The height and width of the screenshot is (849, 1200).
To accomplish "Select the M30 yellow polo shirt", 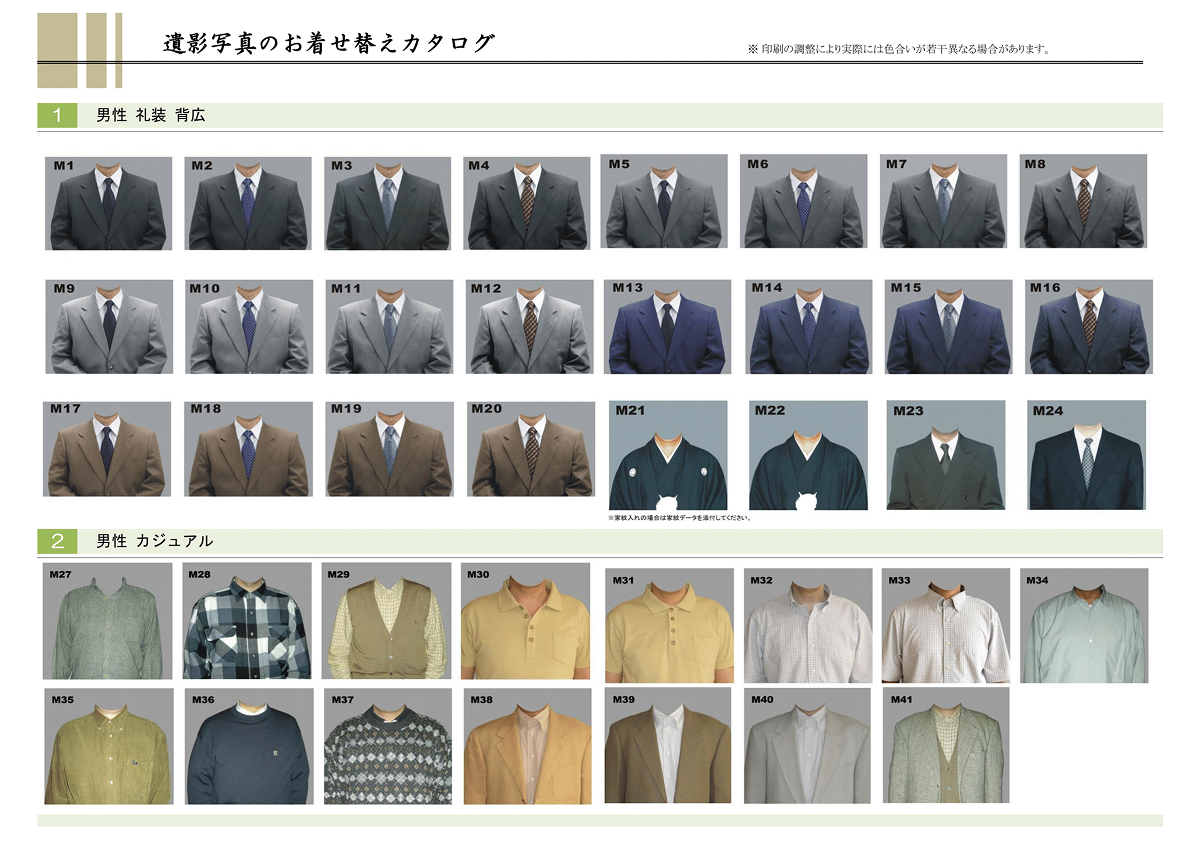I will 526,622.
